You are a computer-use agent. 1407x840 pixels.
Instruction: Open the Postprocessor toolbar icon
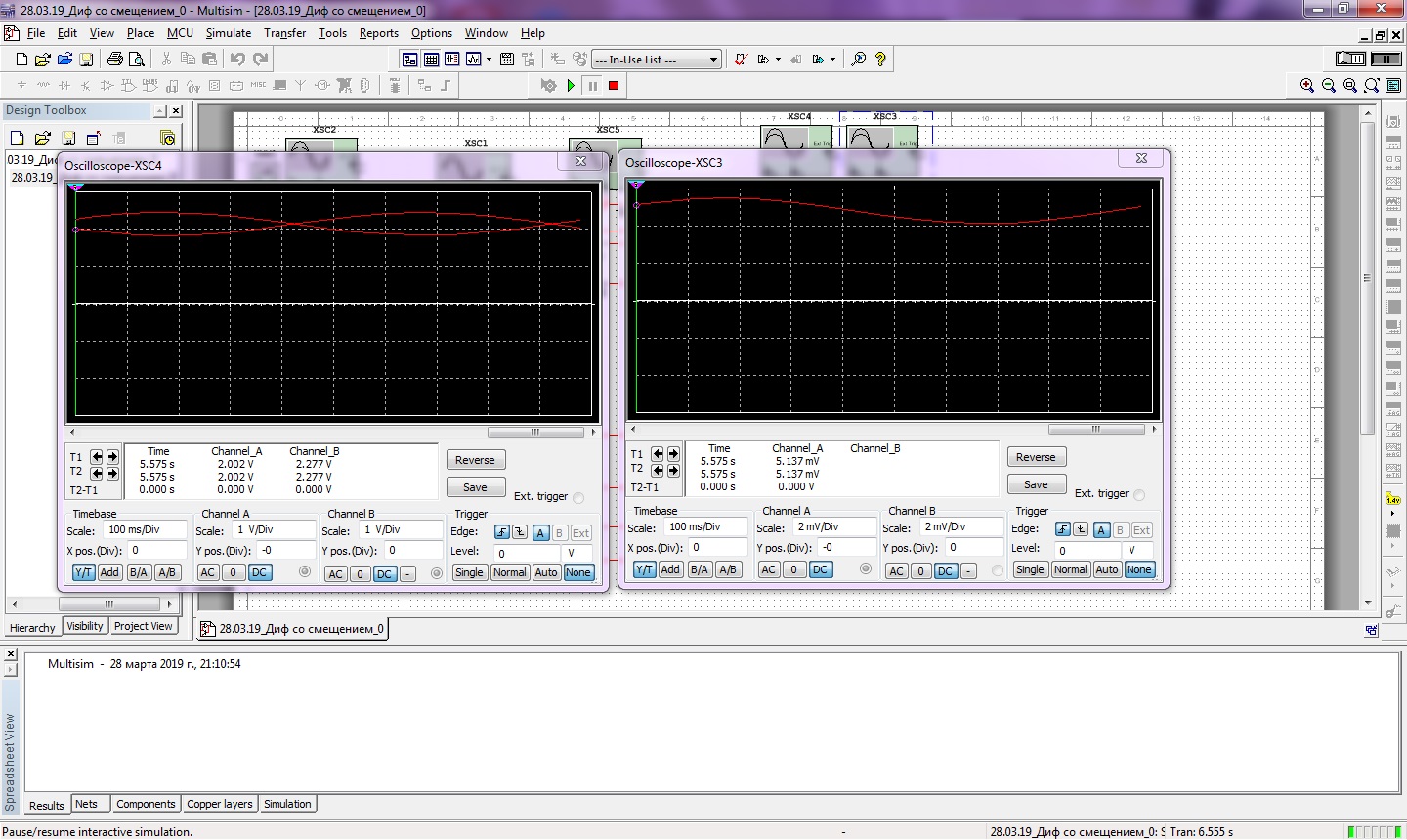point(507,60)
